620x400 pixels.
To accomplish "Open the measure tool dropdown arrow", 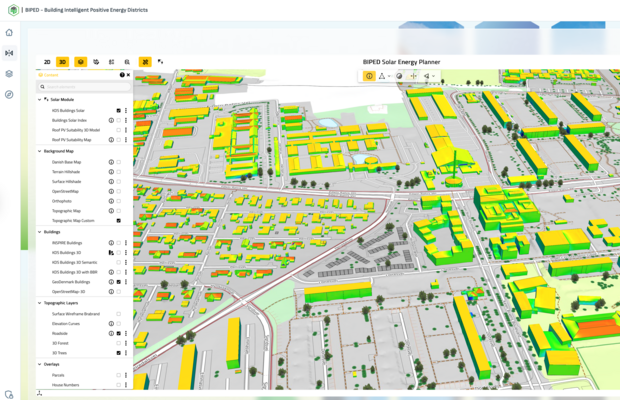I will point(389,76).
